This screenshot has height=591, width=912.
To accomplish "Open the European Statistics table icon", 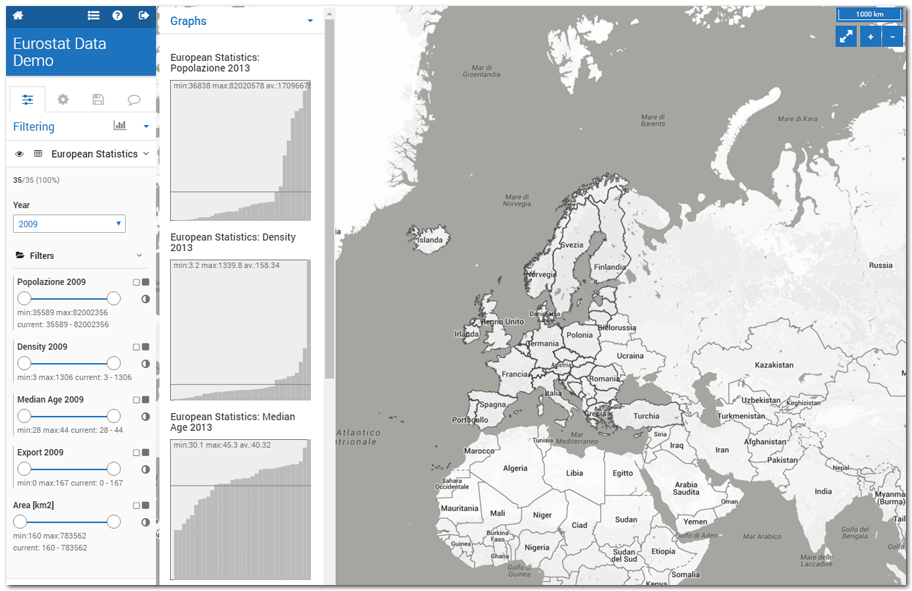I will click(x=38, y=154).
